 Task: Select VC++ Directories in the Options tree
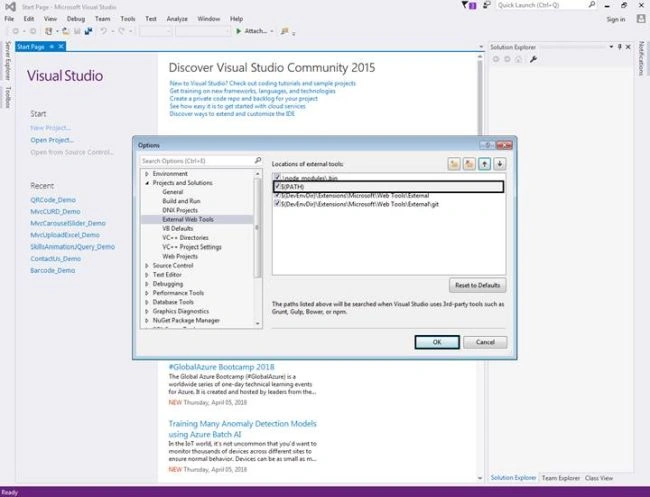click(185, 238)
